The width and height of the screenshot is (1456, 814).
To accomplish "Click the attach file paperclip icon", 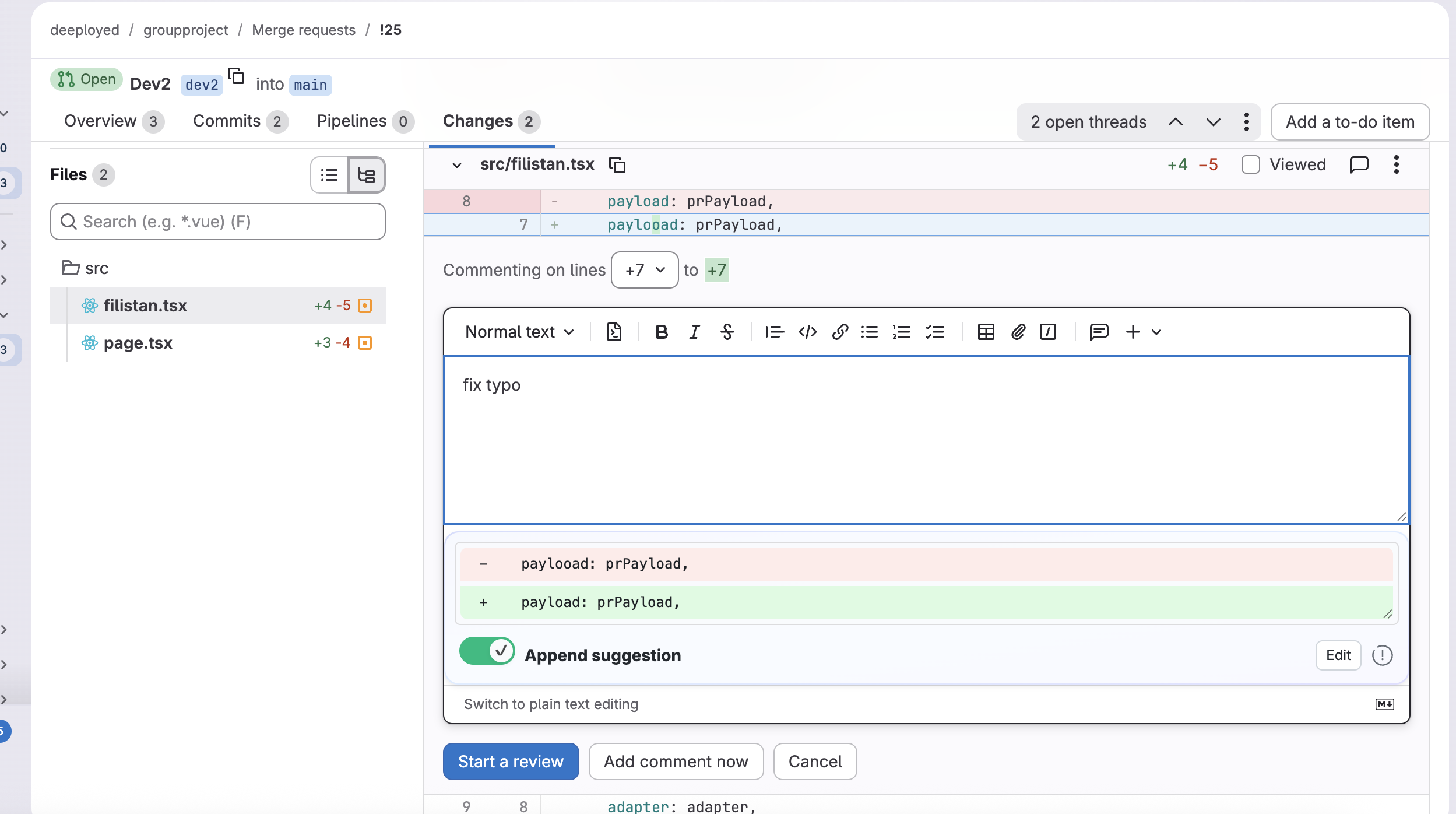I will (1018, 332).
